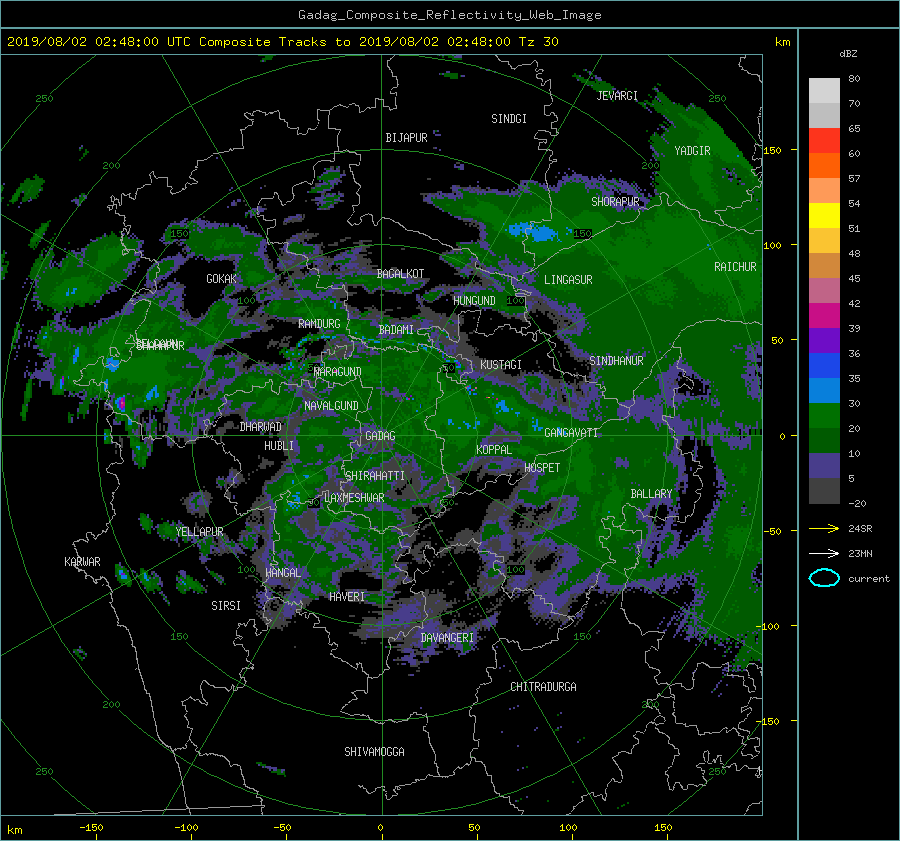
Task: Click the YELLAPUR label
Action: pyautogui.click(x=199, y=532)
